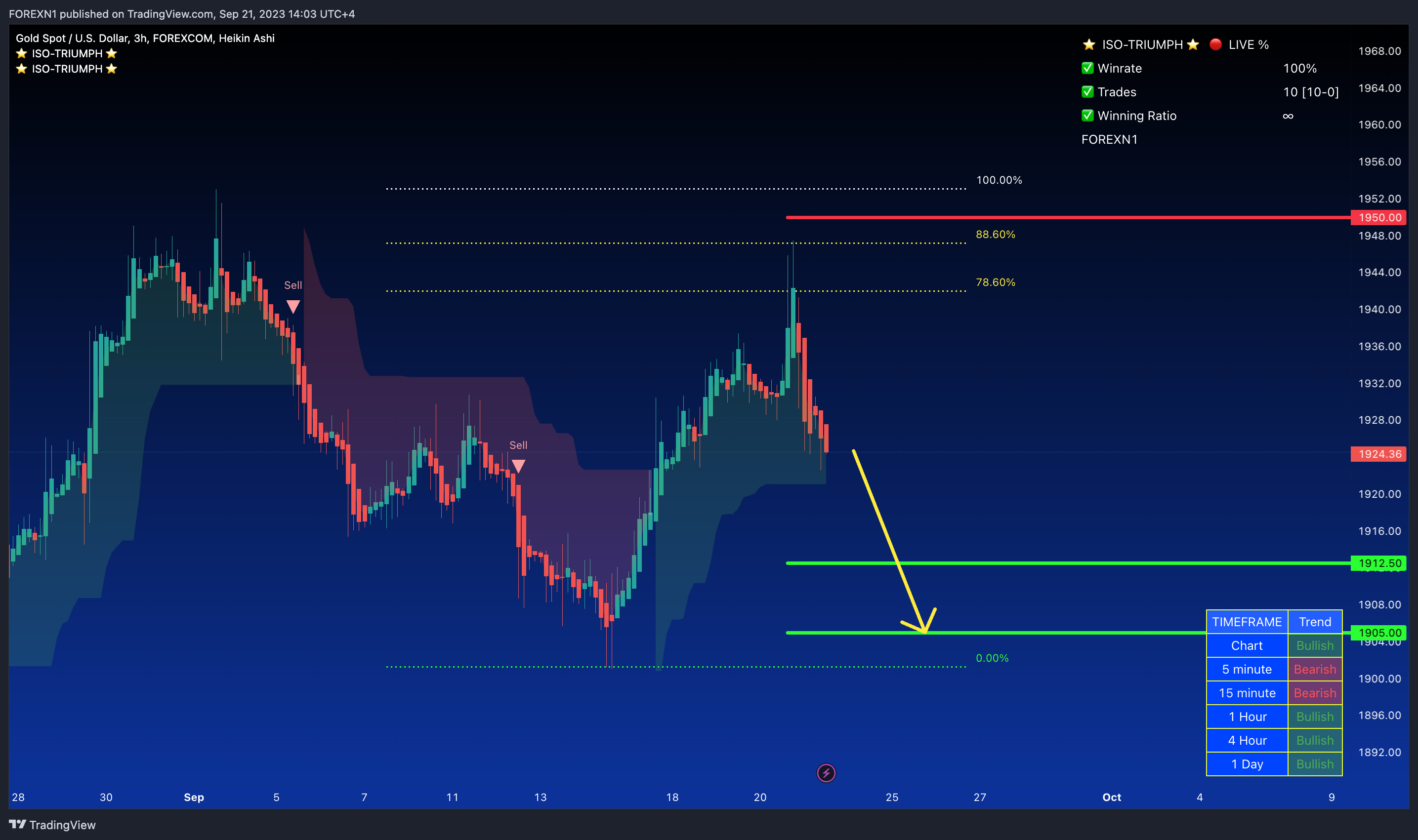This screenshot has height=840, width=1418.
Task: Click the 78.60% Fibonacci level label
Action: 996,282
